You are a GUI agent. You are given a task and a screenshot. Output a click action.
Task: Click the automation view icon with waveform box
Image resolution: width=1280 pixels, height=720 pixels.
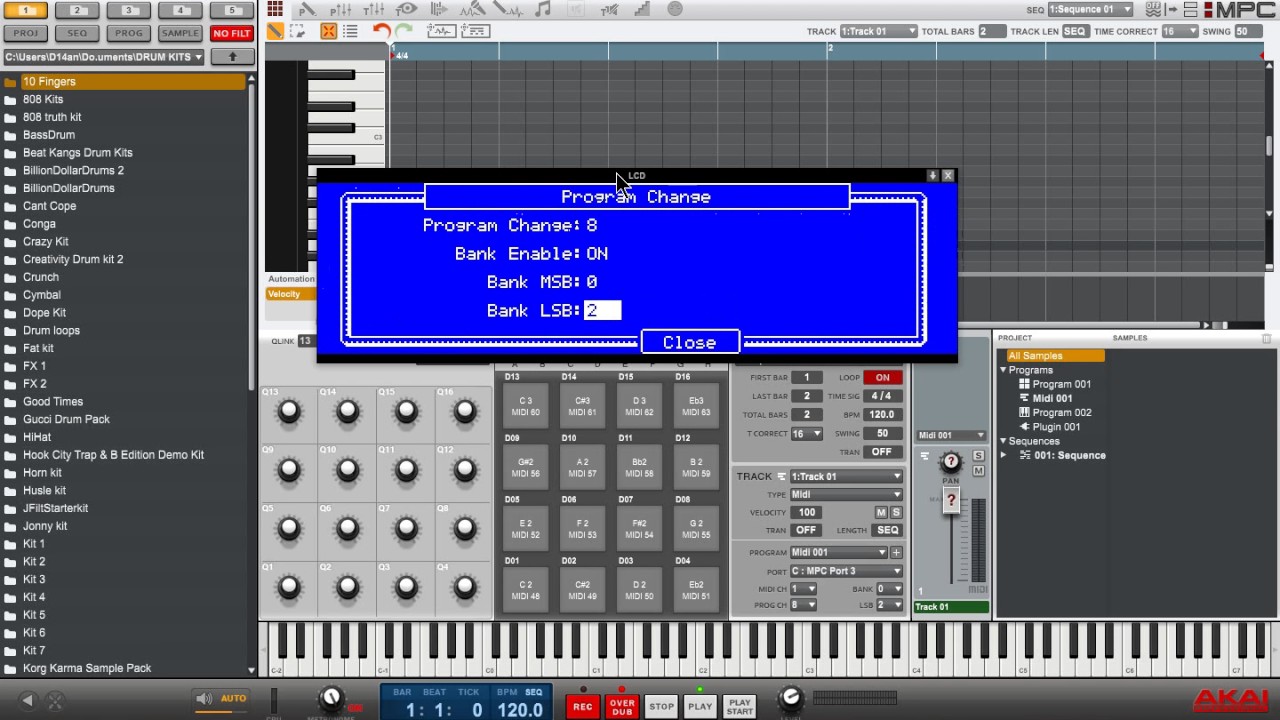[x=440, y=31]
